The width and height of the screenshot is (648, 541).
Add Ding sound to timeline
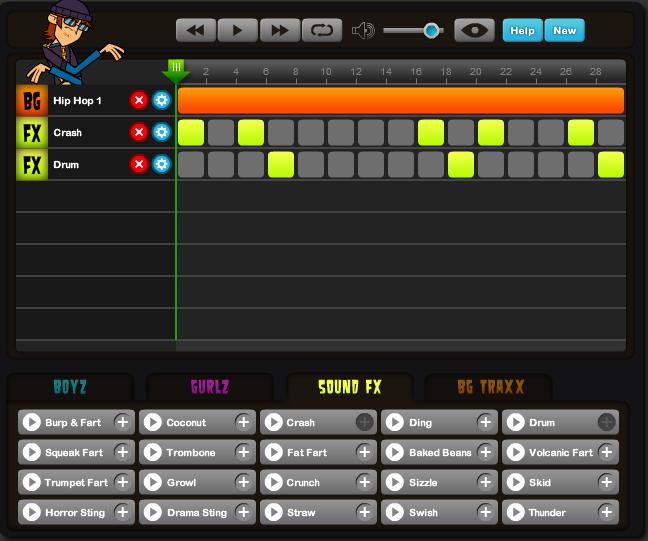[x=486, y=422]
